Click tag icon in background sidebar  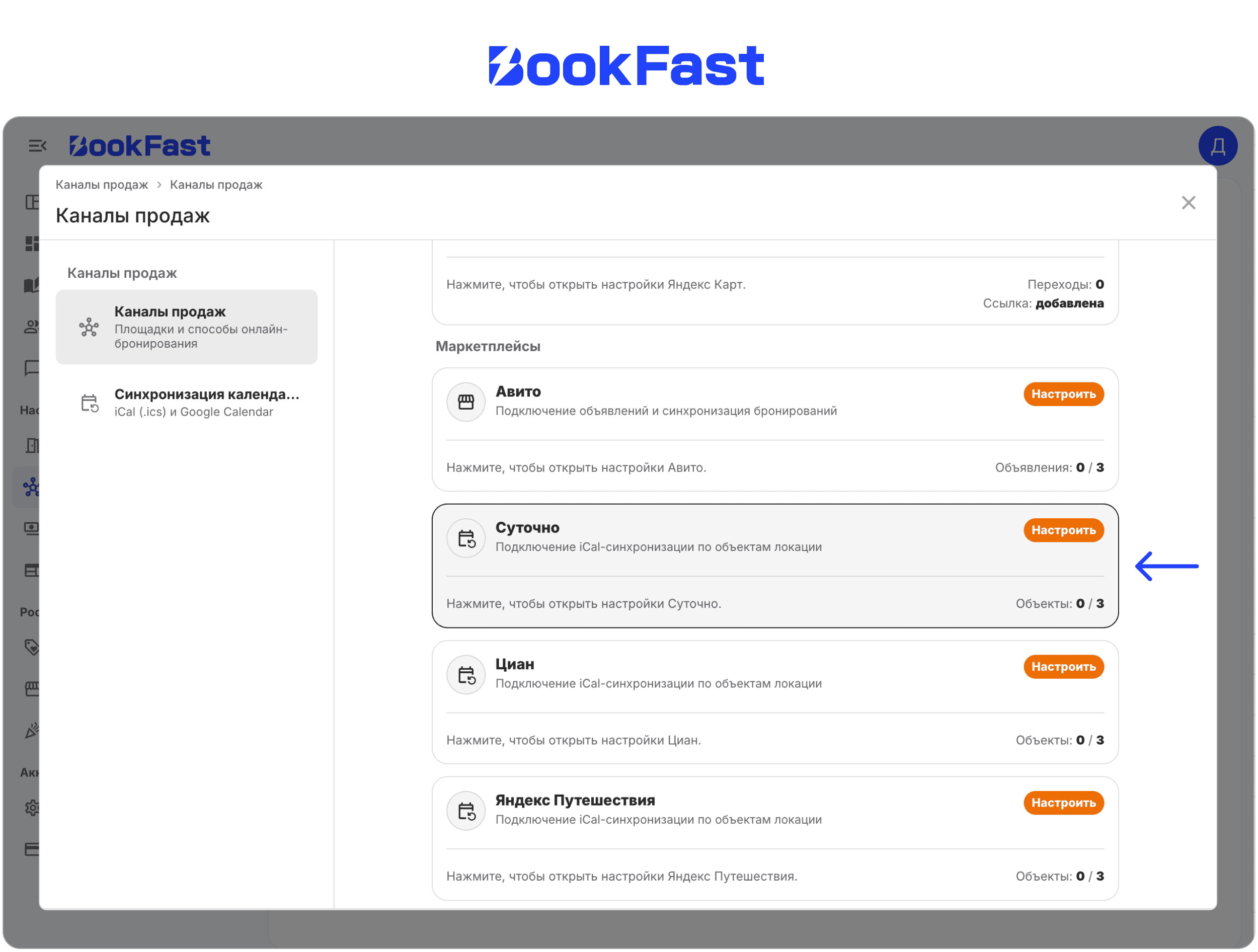[x=32, y=647]
